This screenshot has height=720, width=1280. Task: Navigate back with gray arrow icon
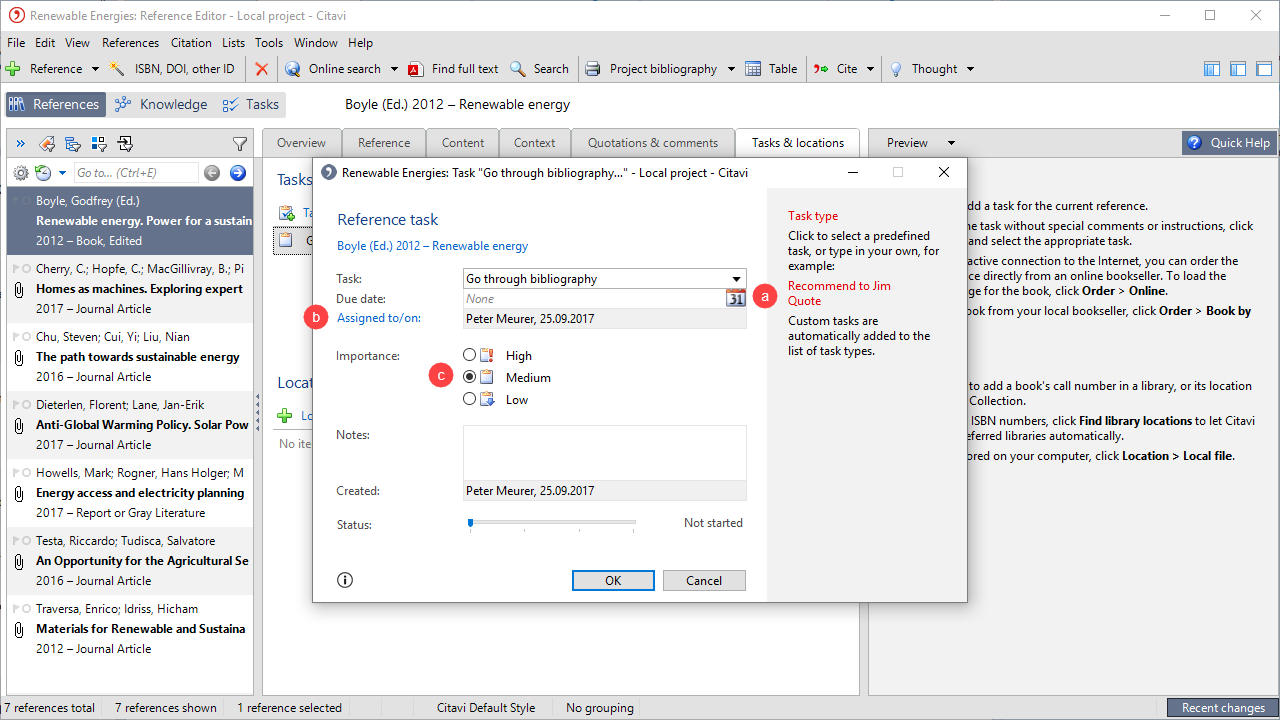[212, 173]
